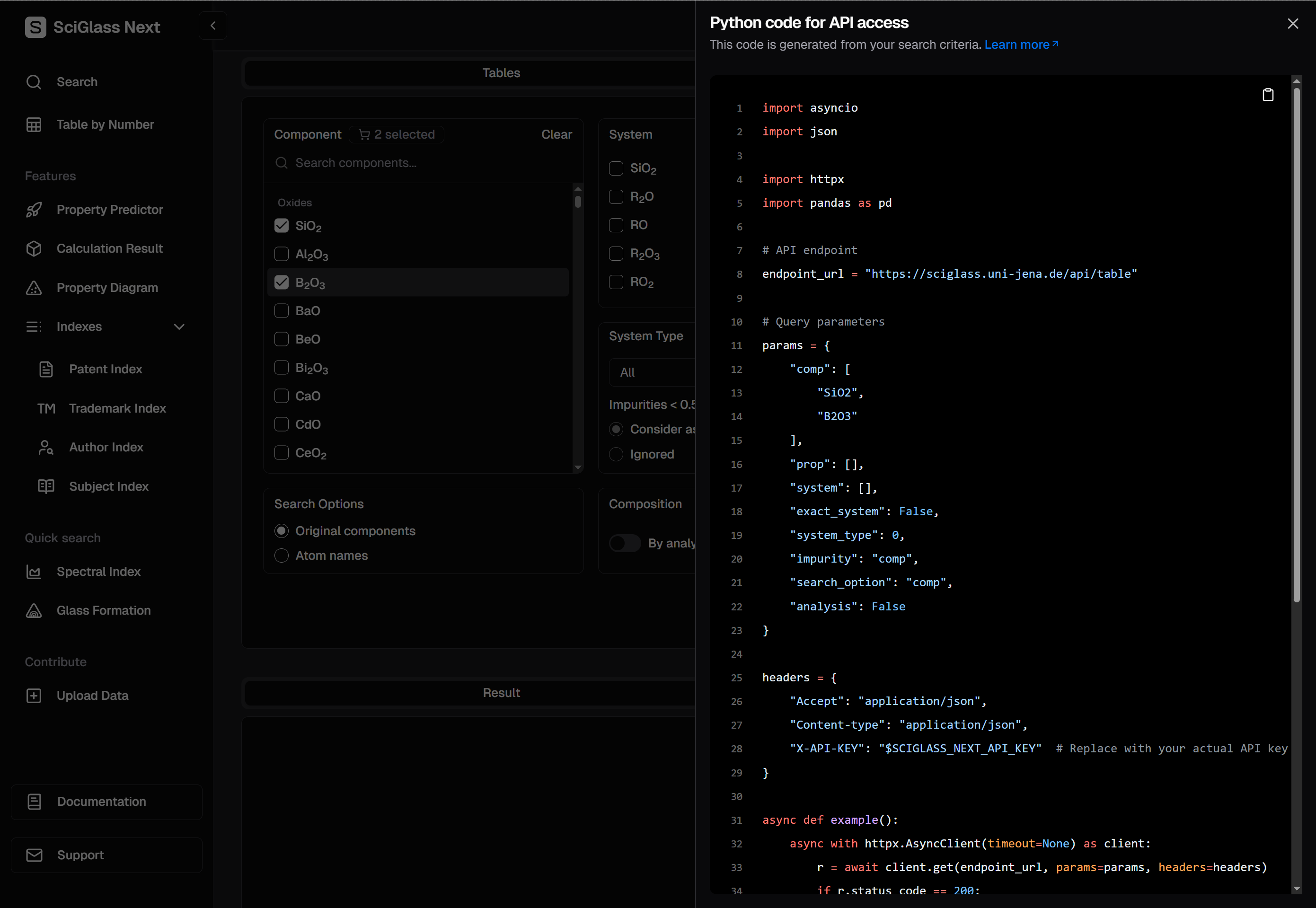Open the Table by Number grid icon
Viewport: 1316px width, 908px height.
[x=34, y=124]
